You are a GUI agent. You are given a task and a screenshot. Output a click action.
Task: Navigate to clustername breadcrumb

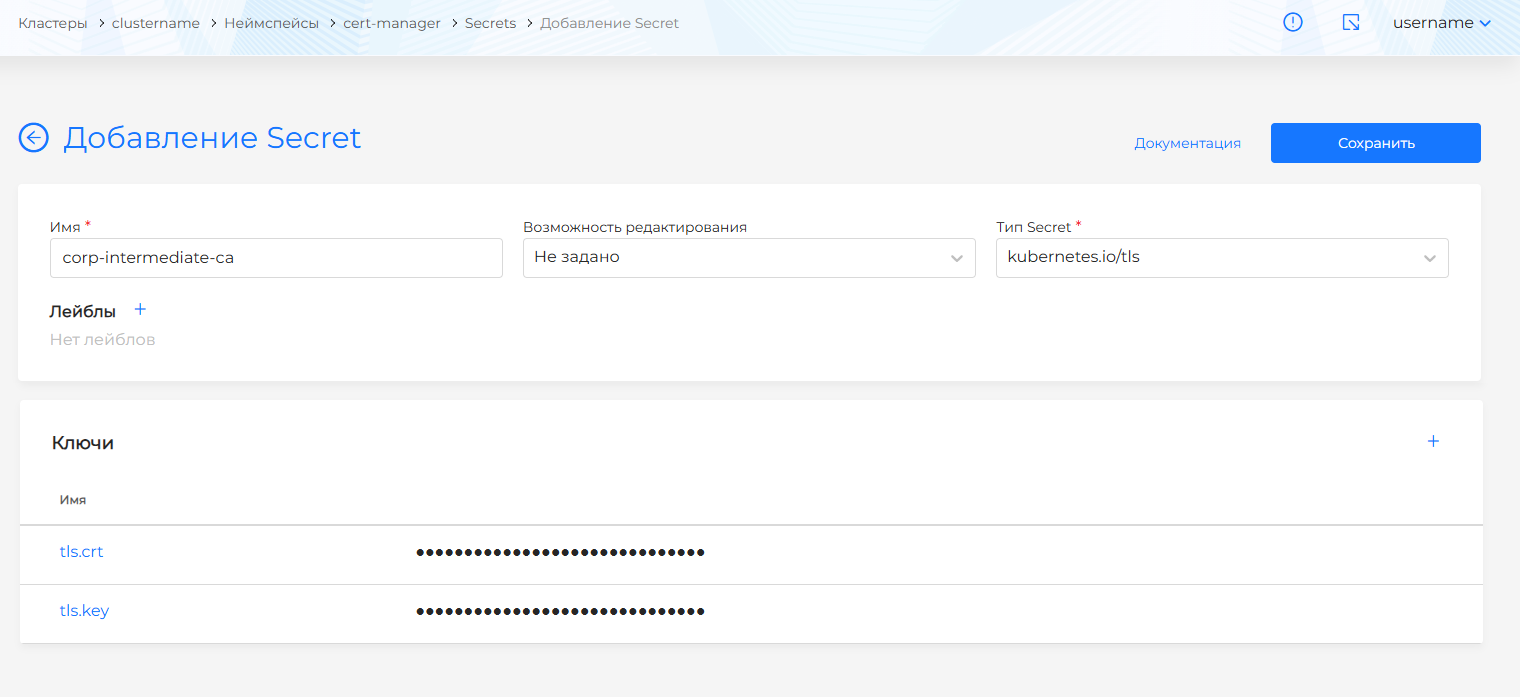tap(156, 23)
